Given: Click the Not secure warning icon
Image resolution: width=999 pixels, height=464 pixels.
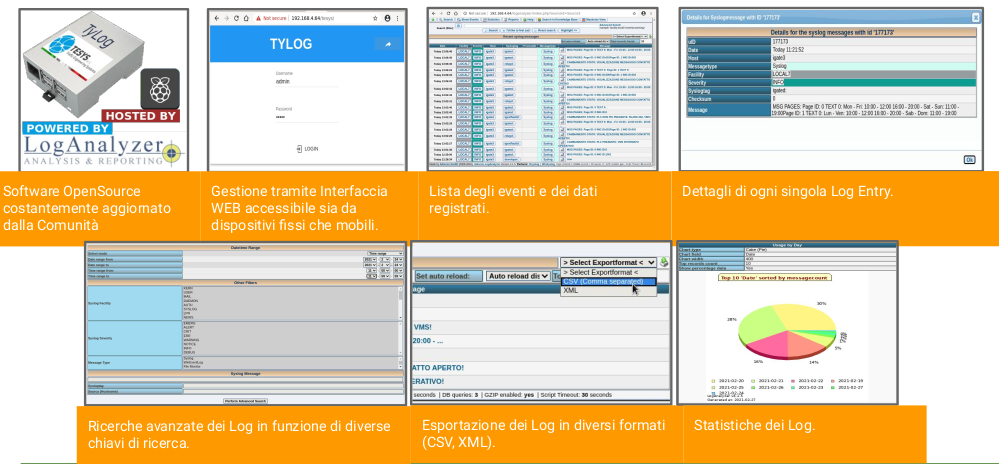Looking at the screenshot, I should tap(259, 18).
